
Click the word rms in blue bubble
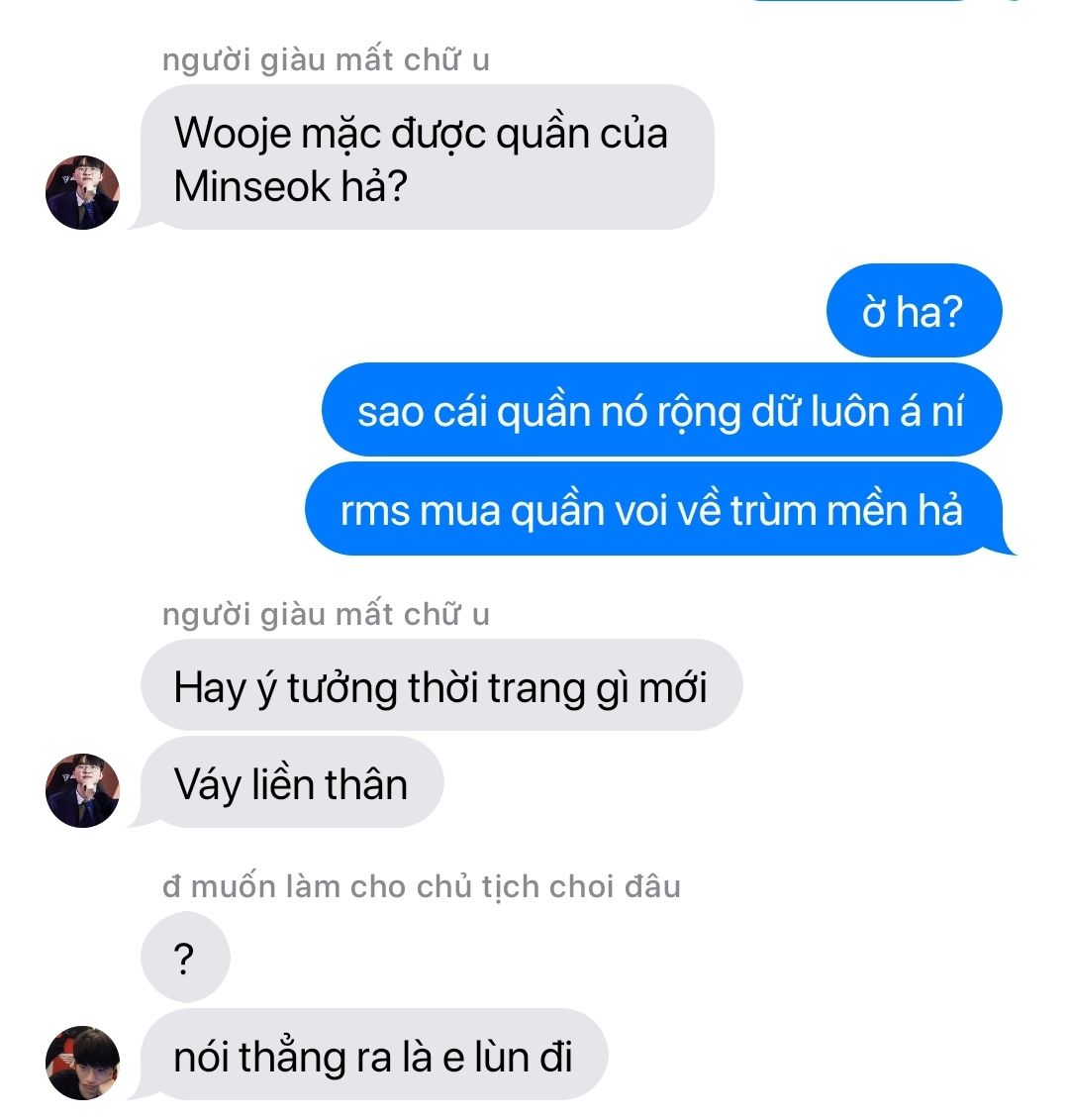click(375, 511)
